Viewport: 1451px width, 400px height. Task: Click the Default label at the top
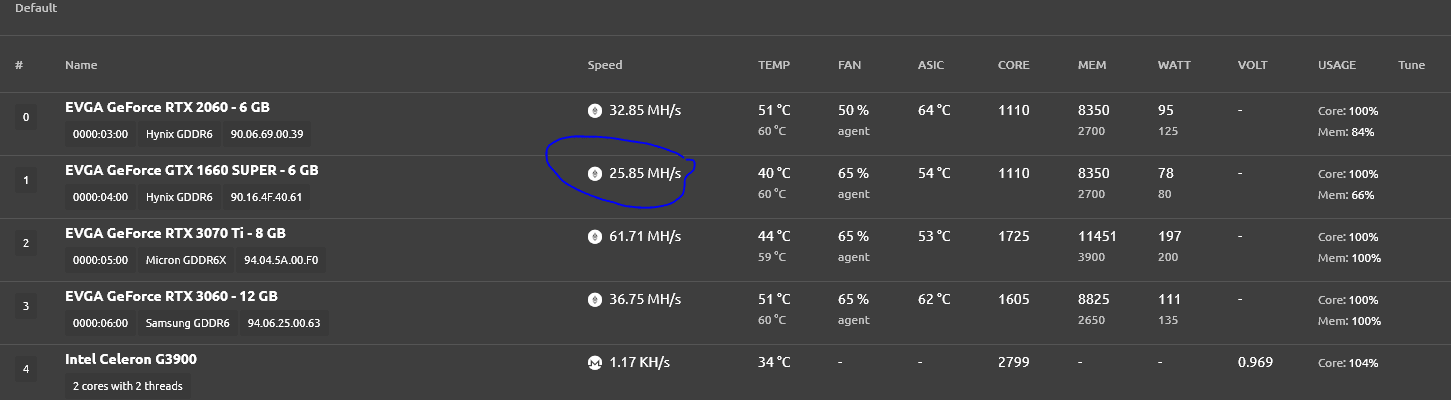click(x=36, y=8)
